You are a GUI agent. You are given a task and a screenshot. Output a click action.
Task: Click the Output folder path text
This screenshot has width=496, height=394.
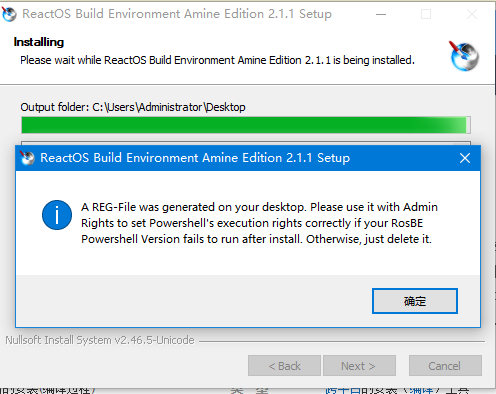[x=133, y=107]
